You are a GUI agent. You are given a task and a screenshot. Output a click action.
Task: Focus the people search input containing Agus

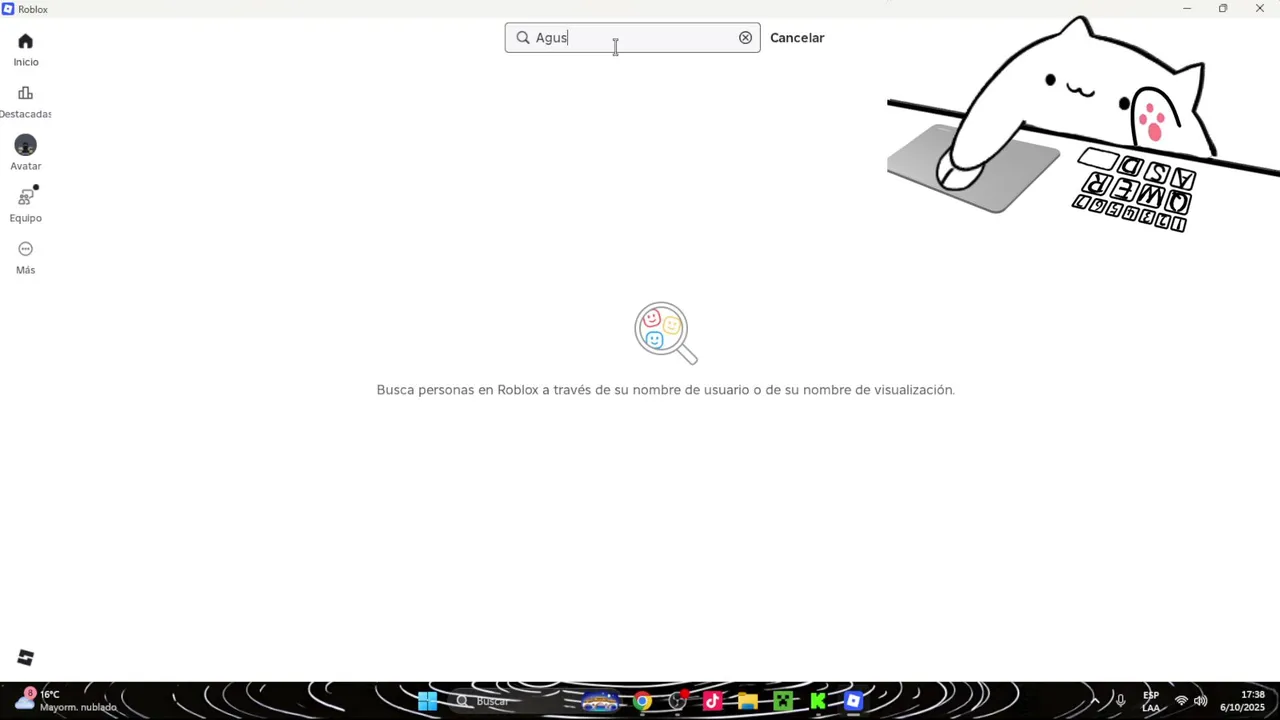pyautogui.click(x=632, y=38)
